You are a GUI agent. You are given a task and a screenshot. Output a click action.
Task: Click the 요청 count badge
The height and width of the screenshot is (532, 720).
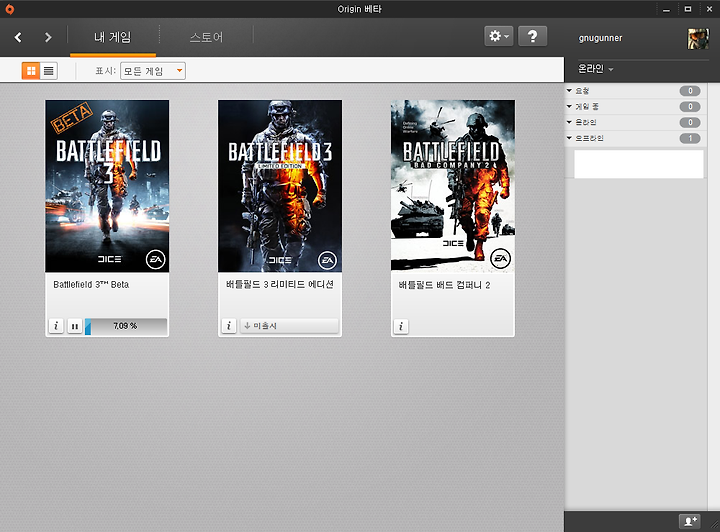(x=690, y=91)
